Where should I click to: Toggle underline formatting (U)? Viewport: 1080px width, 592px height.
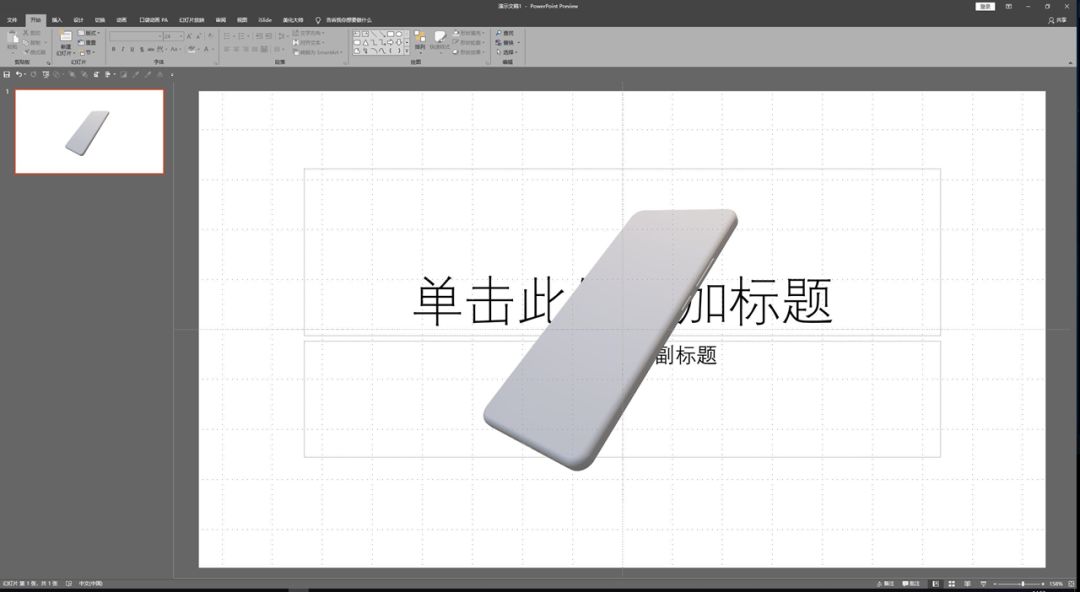coord(132,49)
